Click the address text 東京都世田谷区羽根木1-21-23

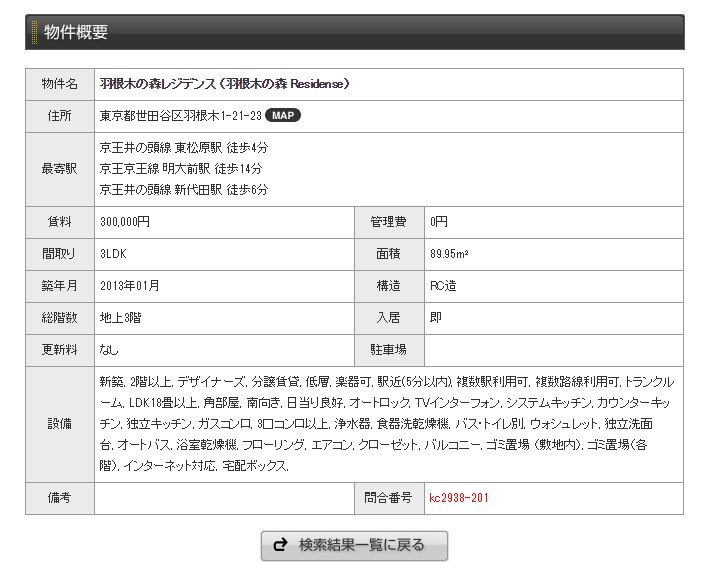[x=180, y=115]
